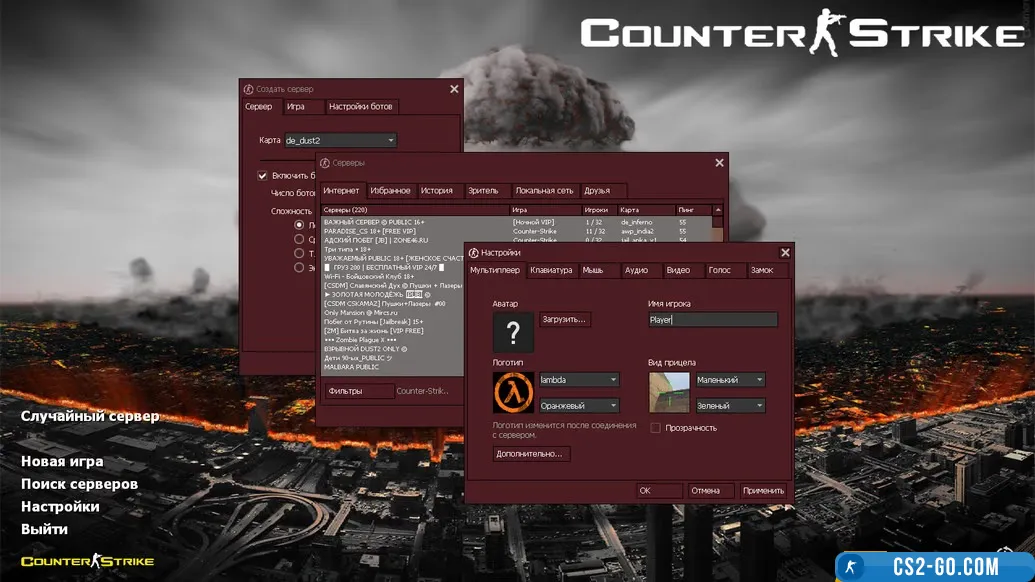
Task: Click the Имя игрока text field
Action: [713, 320]
